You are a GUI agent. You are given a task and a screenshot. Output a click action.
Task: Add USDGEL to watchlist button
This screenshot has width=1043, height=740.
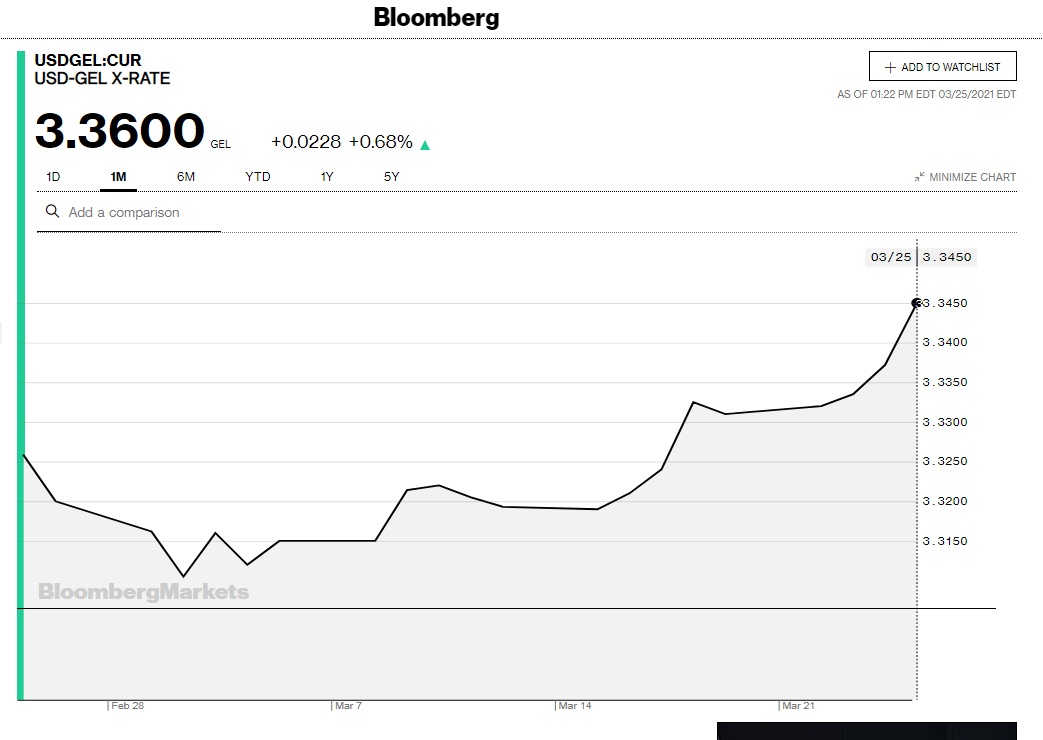(x=943, y=66)
